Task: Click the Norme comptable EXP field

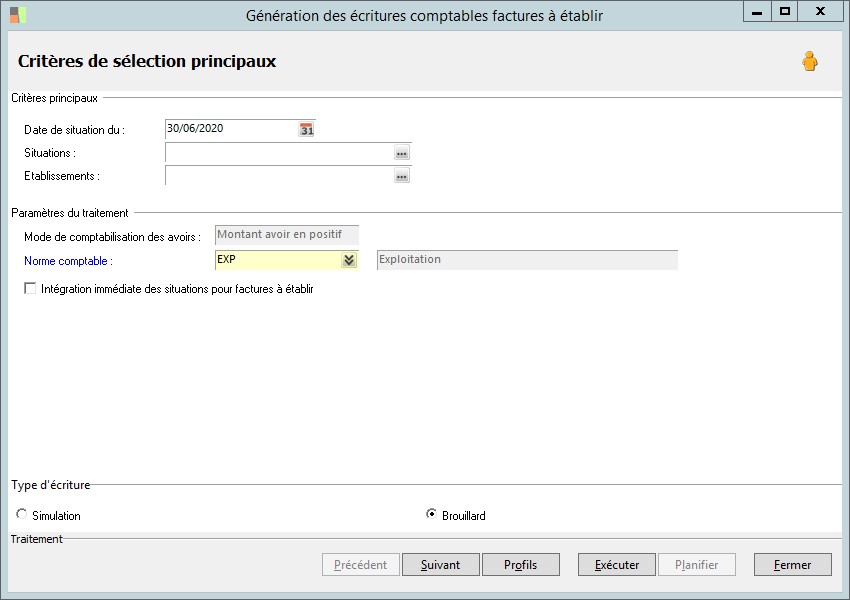Action: (276, 260)
